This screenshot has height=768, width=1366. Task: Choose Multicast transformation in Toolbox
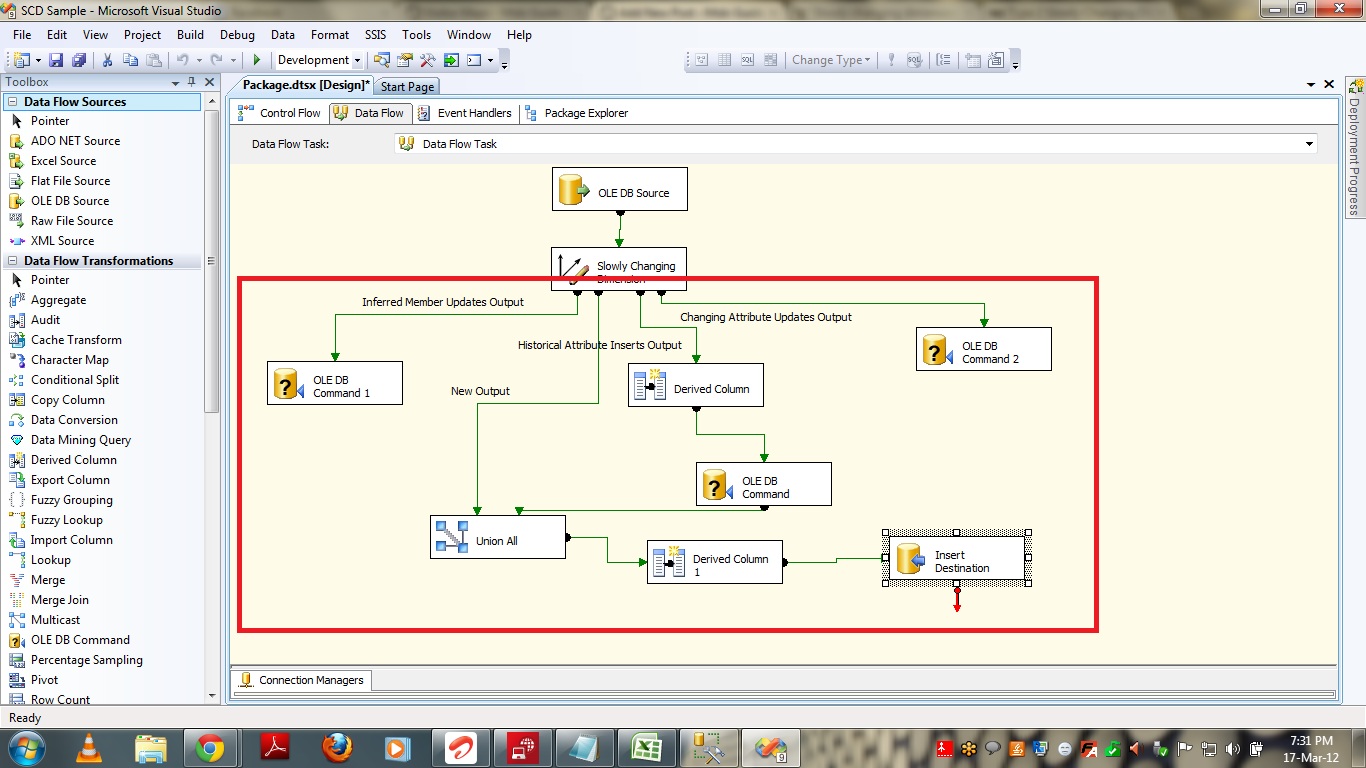click(x=55, y=620)
